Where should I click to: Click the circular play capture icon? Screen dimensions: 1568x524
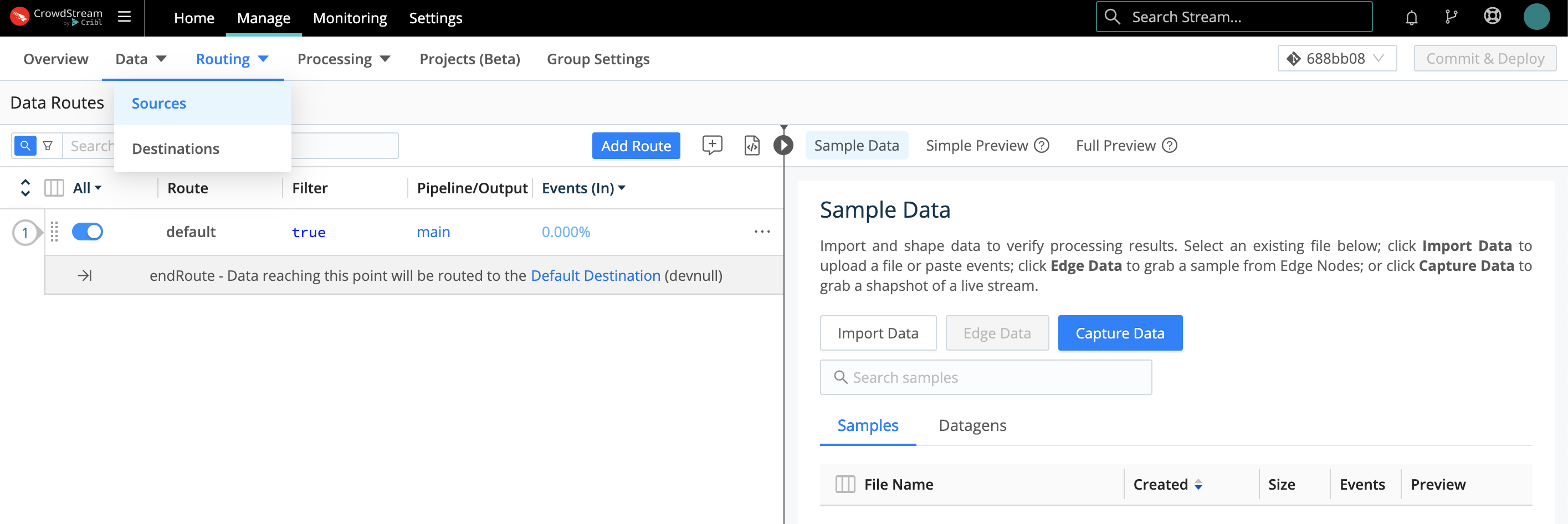[x=783, y=146]
